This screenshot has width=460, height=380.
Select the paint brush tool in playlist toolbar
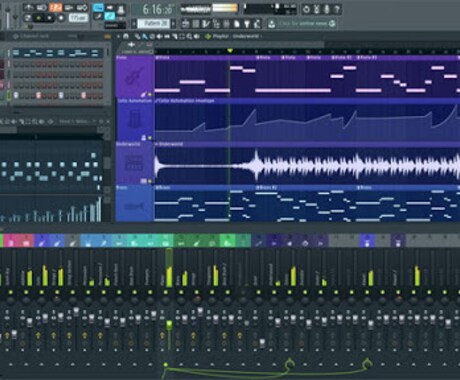(145, 36)
